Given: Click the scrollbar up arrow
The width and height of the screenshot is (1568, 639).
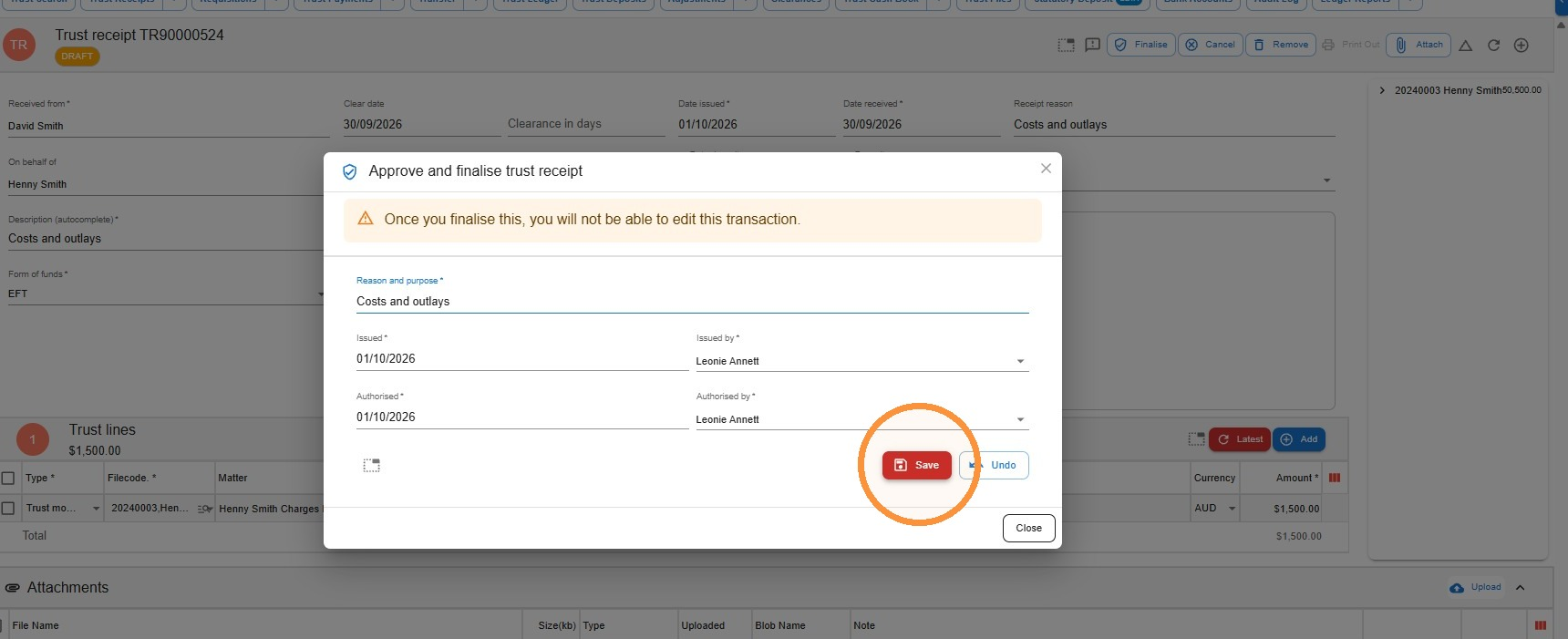Looking at the screenshot, I should [x=1561, y=25].
